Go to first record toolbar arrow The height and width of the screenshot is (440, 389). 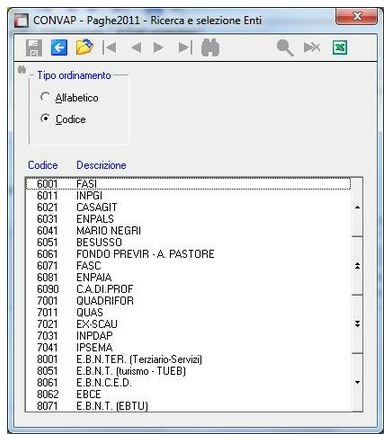[109, 48]
